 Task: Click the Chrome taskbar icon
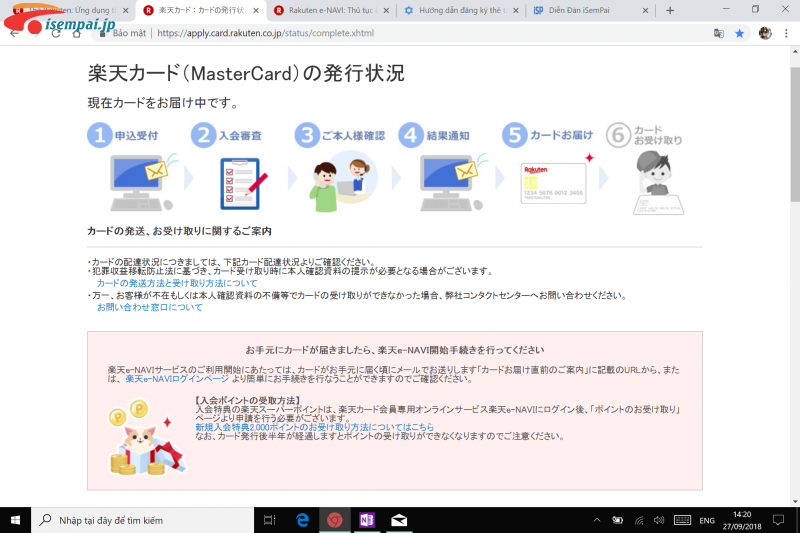(335, 520)
